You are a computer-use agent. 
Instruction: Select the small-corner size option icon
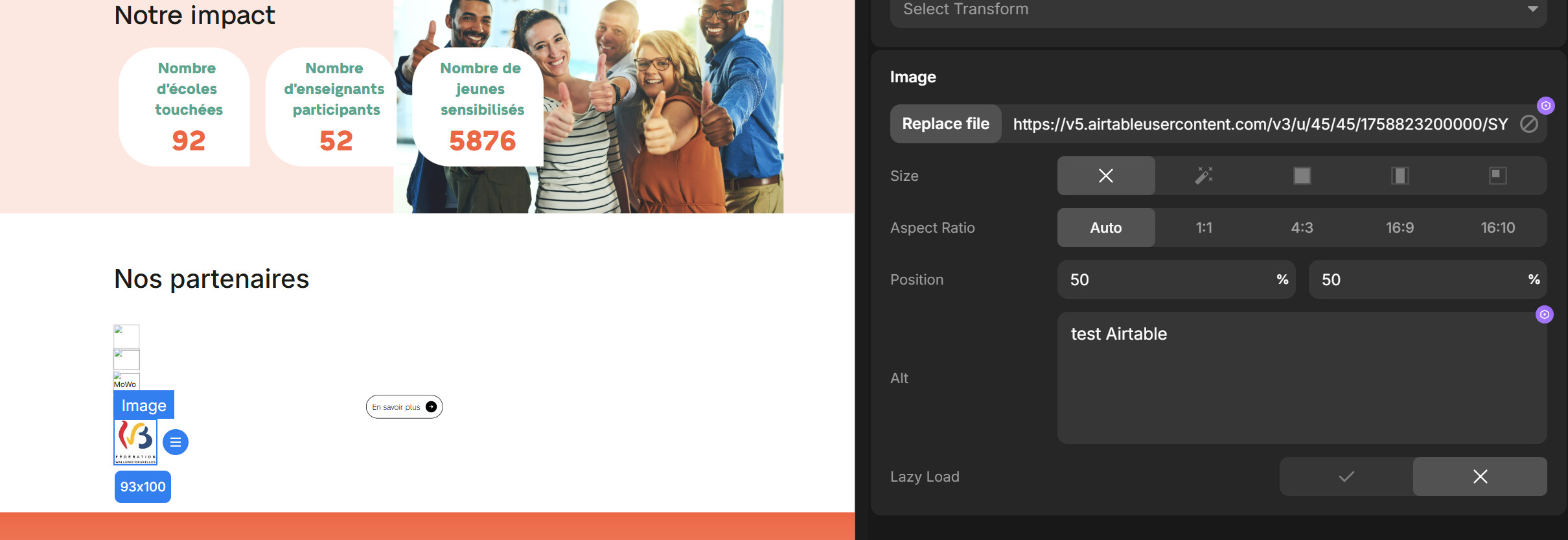1497,176
